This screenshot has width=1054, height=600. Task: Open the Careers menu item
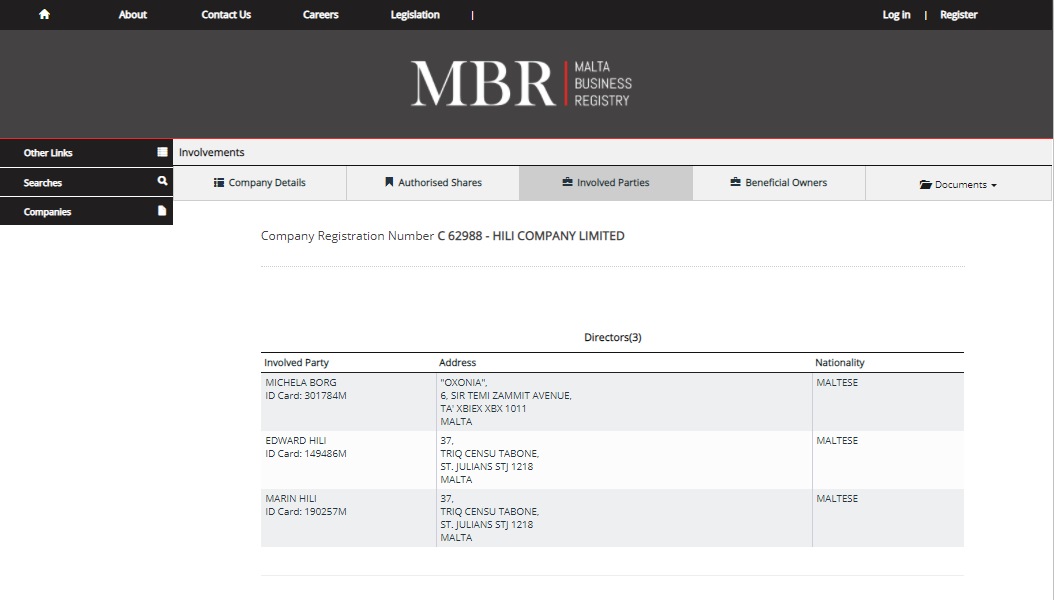[x=321, y=15]
